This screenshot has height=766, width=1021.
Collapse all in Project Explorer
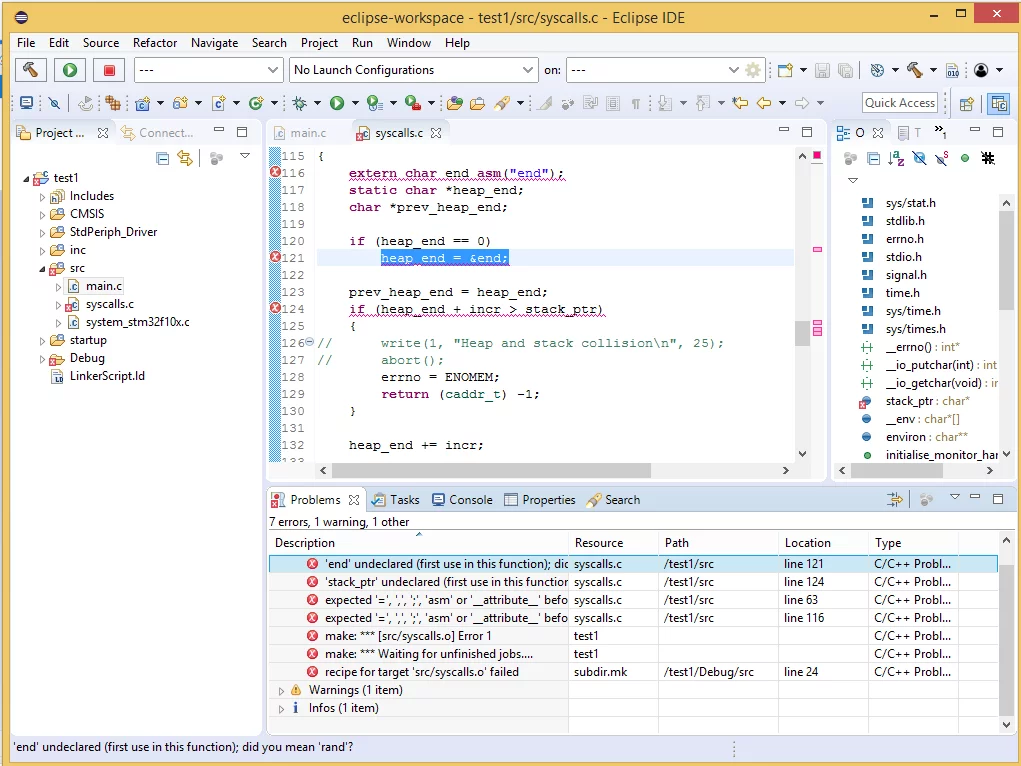click(163, 158)
